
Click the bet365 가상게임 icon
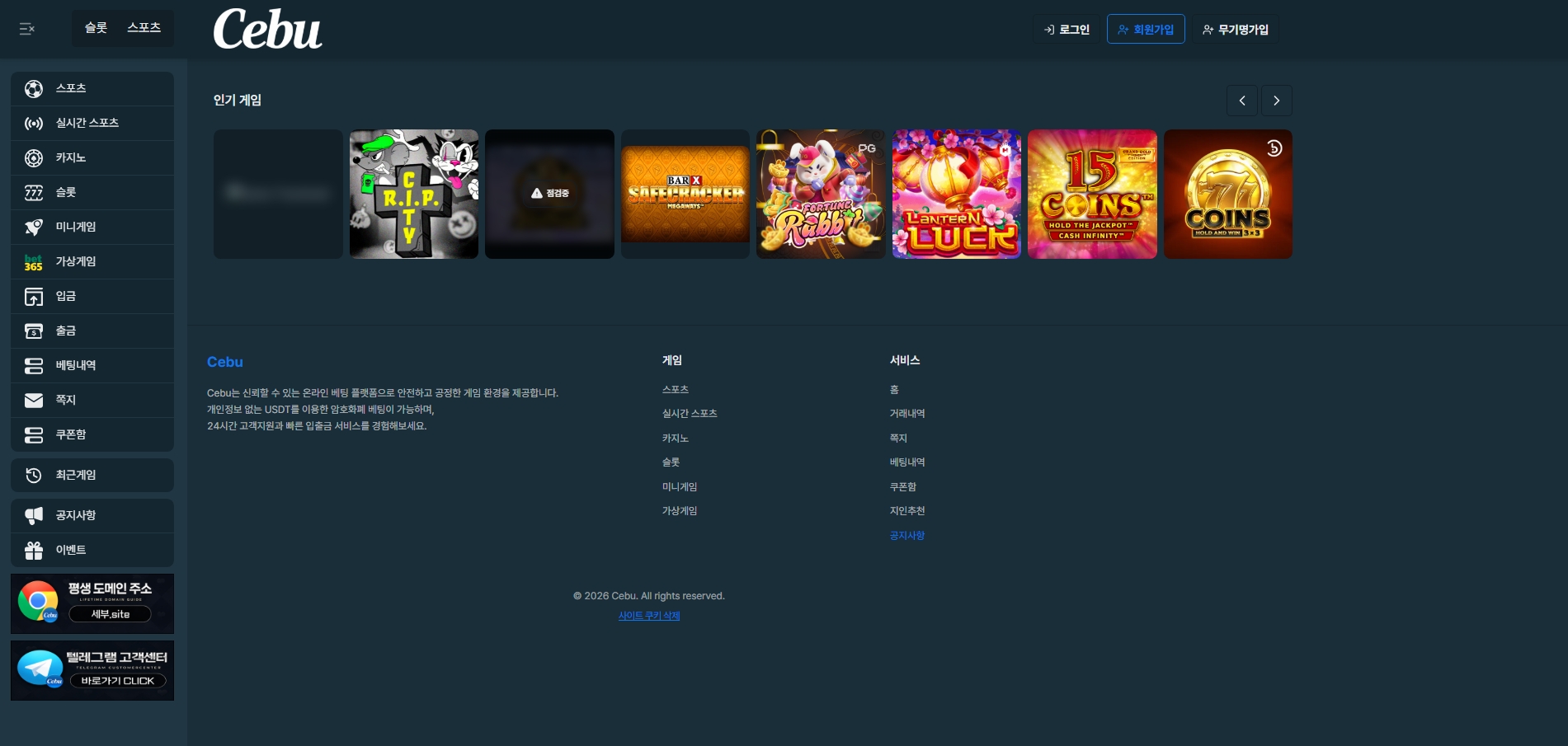(34, 261)
